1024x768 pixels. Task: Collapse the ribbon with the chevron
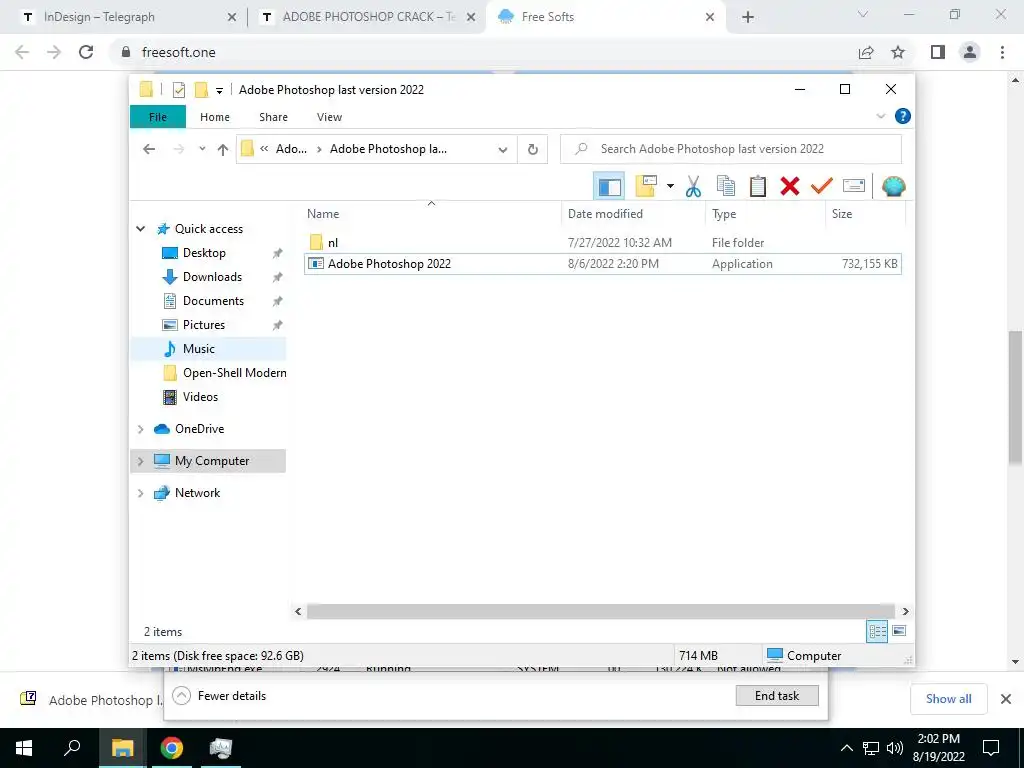(x=880, y=116)
